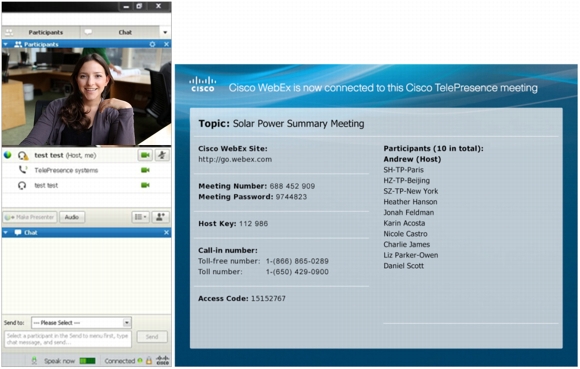Click the Send chat button
580x369 pixels.
point(152,337)
